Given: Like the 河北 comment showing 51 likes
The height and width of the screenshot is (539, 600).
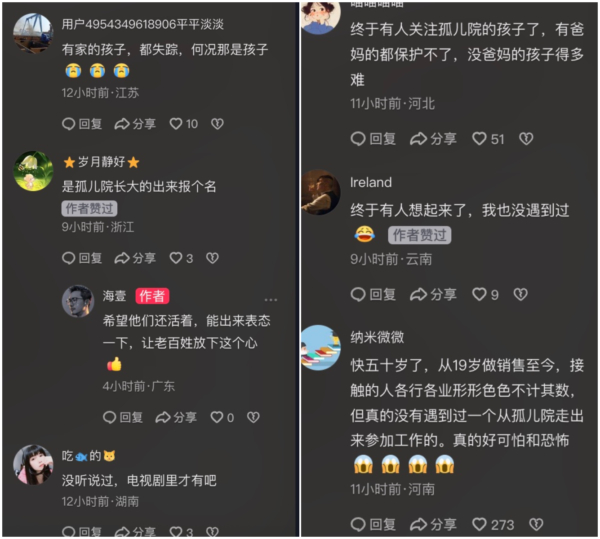Looking at the screenshot, I should [x=488, y=138].
